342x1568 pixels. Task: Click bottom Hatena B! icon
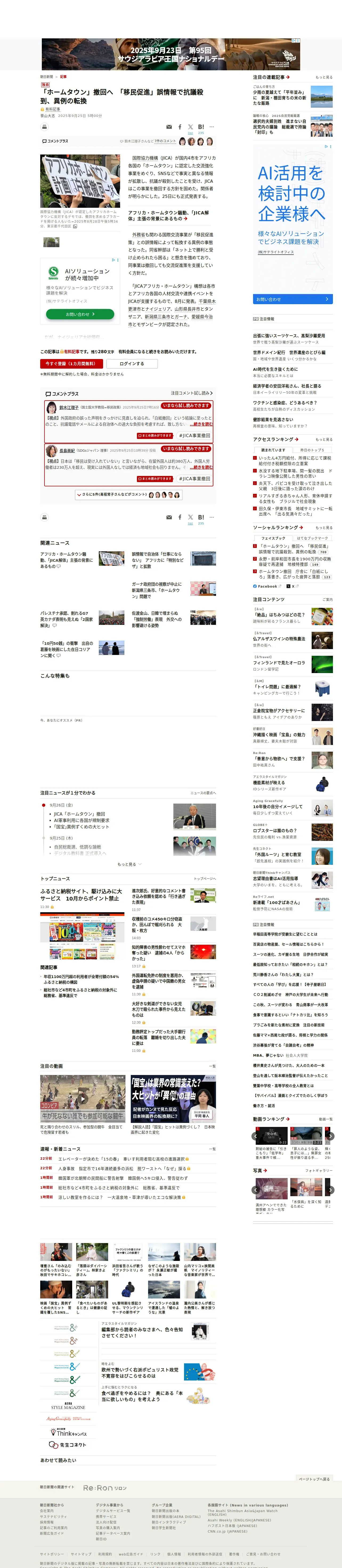click(x=201, y=518)
